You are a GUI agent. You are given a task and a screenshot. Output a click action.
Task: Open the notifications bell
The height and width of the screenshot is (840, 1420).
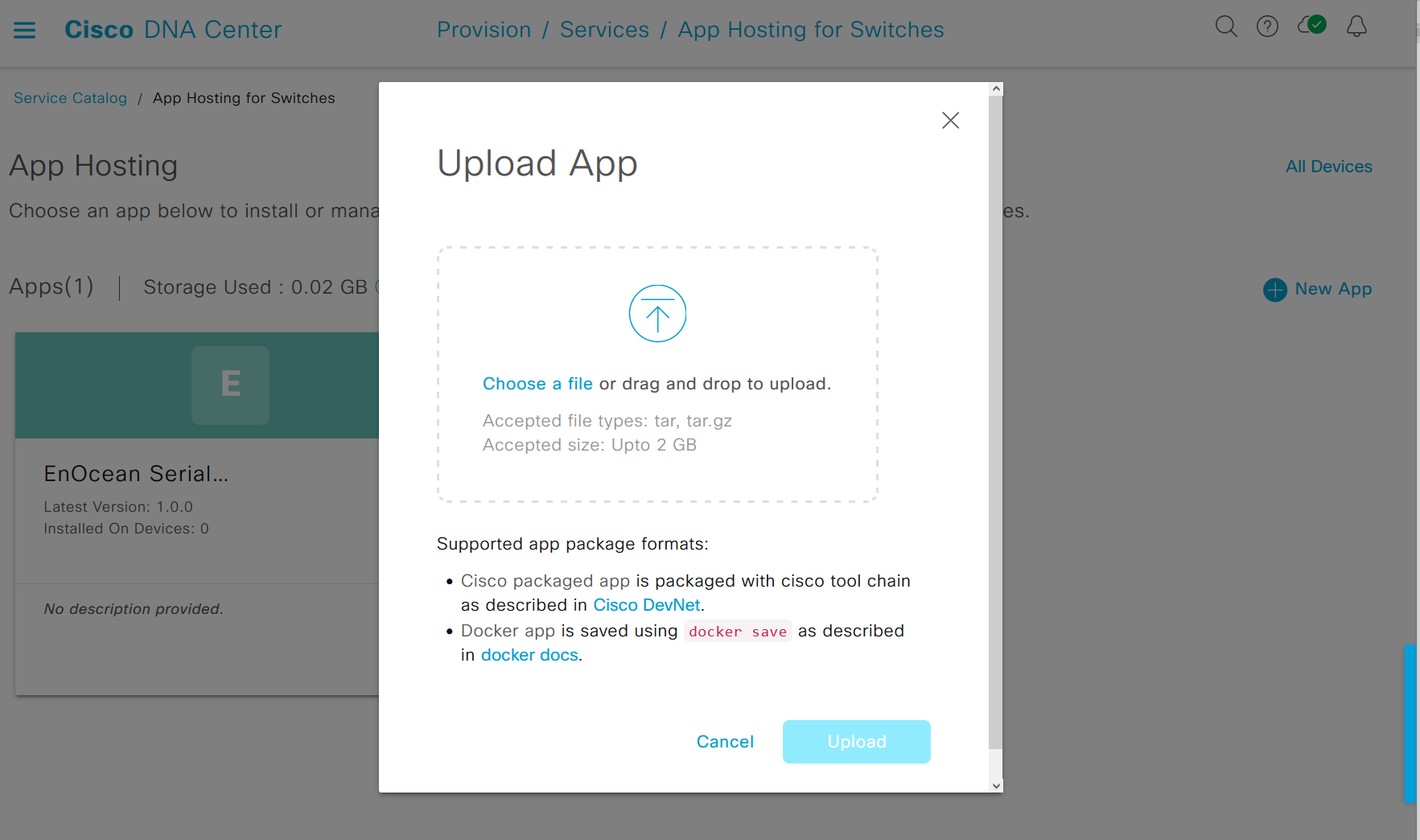1356,27
